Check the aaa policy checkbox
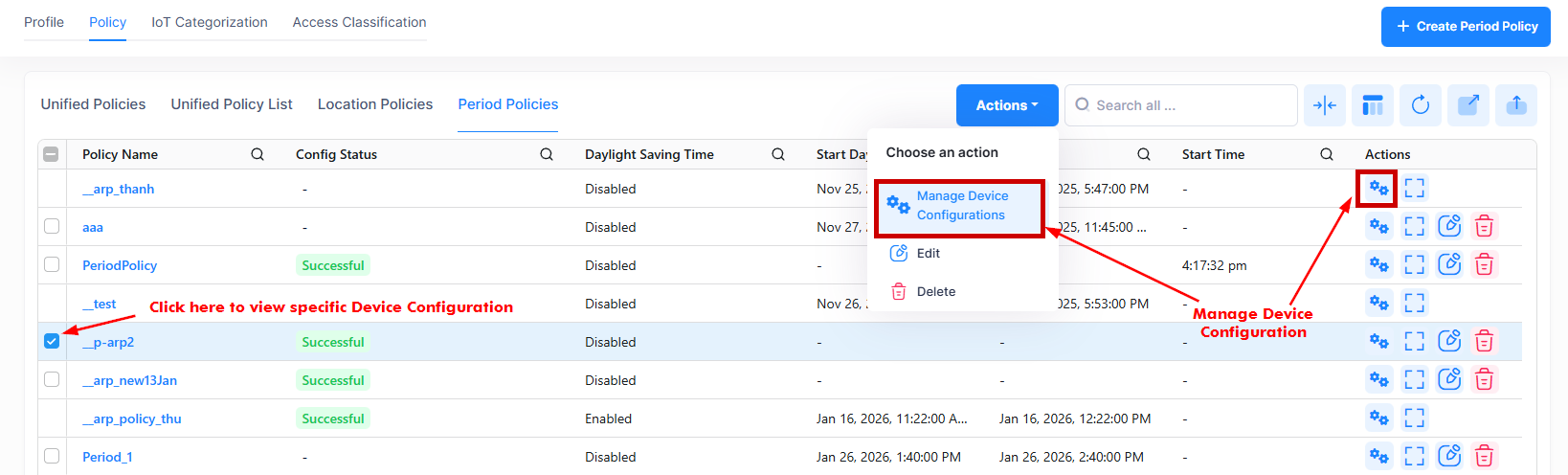Screen dimensions: 1568x475 (52, 227)
